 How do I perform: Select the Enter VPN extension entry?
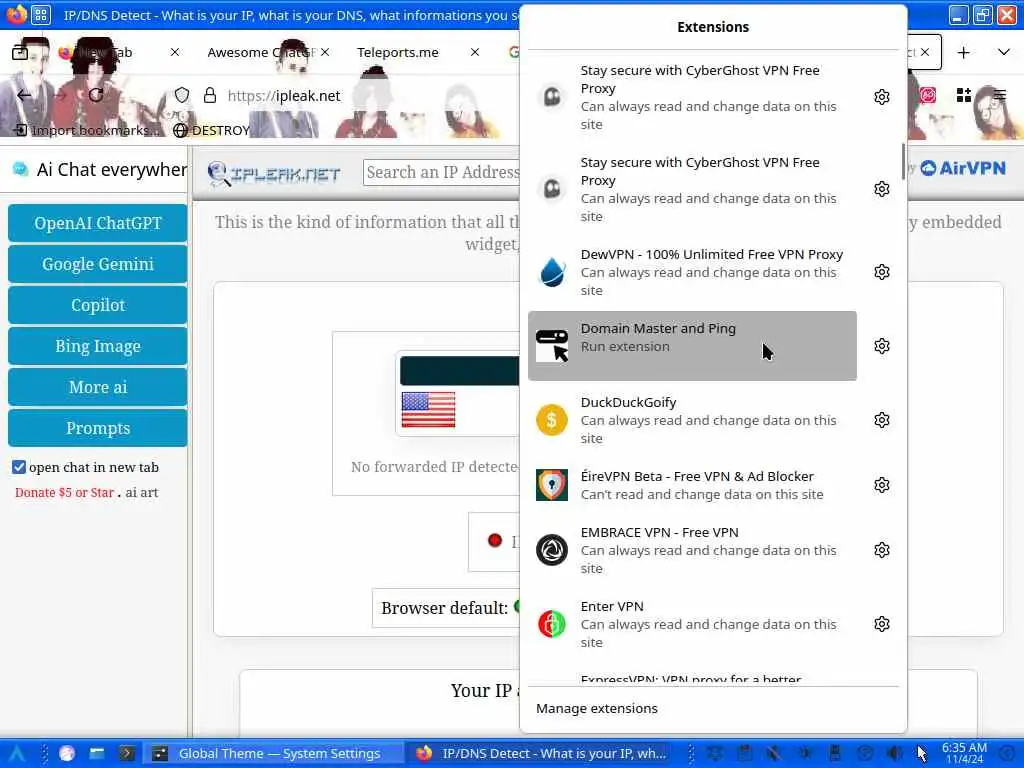(692, 624)
